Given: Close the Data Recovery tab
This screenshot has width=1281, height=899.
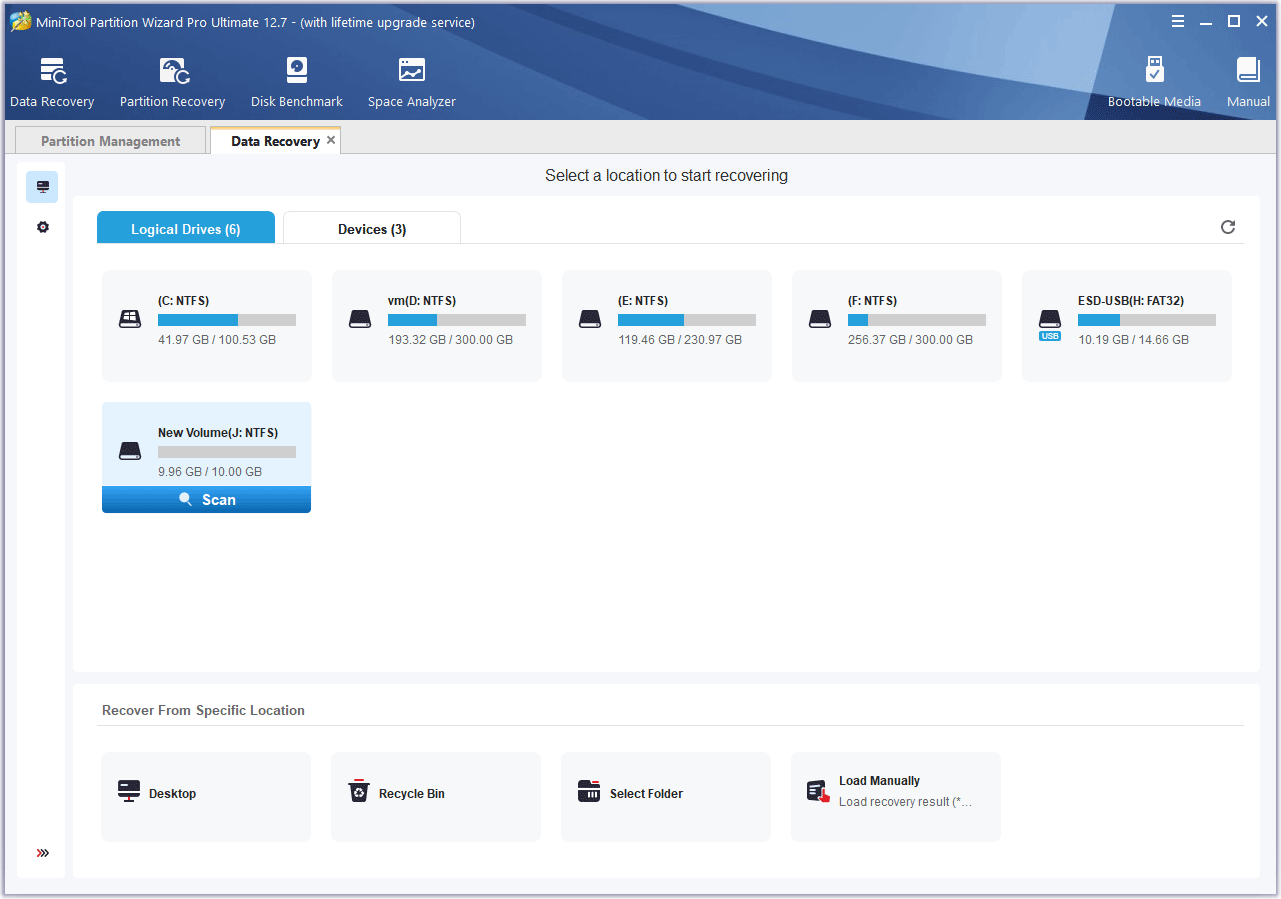Looking at the screenshot, I should pyautogui.click(x=331, y=140).
